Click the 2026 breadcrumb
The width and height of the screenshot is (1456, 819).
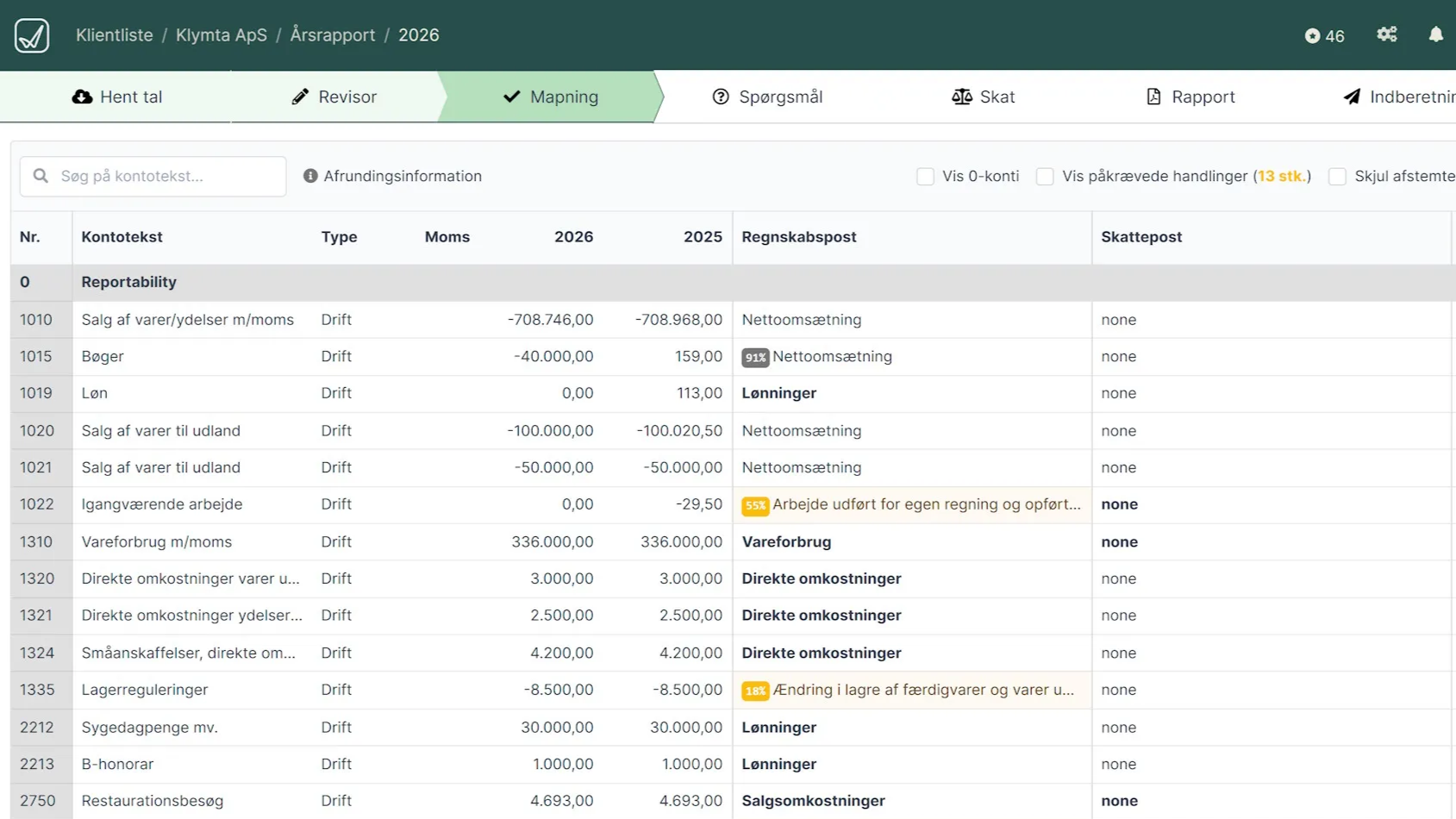(419, 35)
